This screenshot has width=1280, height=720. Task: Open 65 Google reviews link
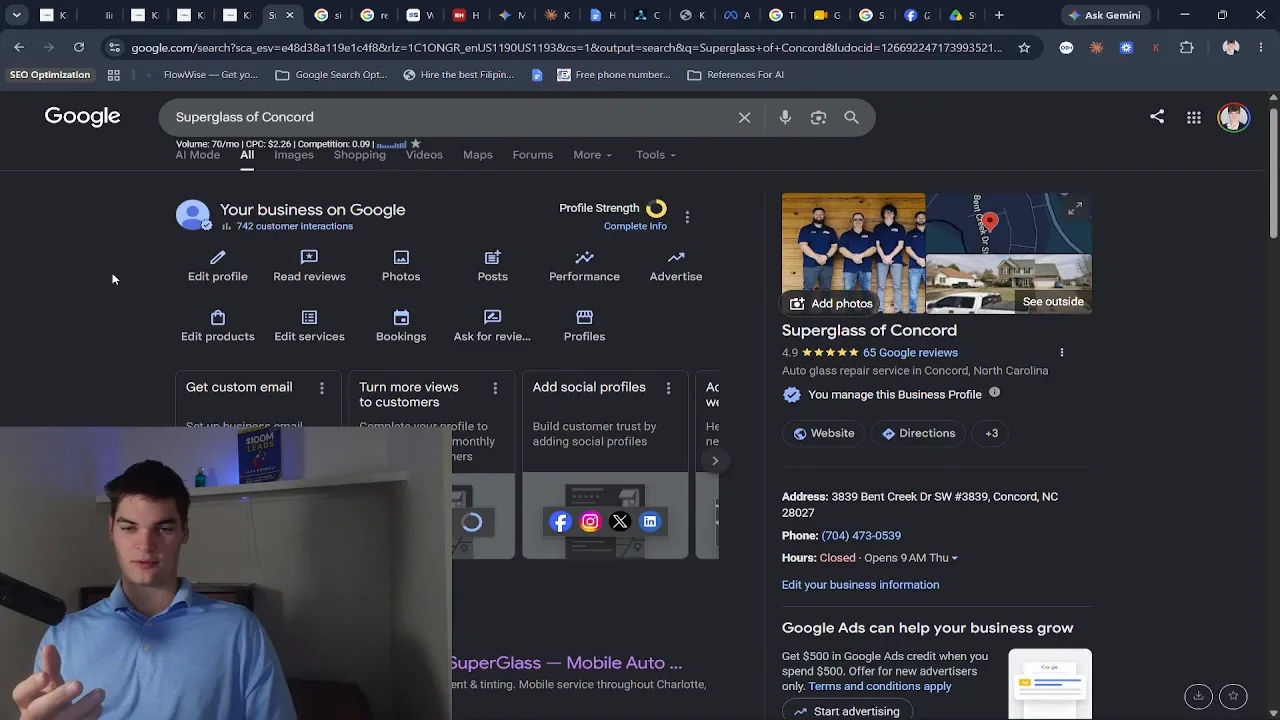pos(910,353)
